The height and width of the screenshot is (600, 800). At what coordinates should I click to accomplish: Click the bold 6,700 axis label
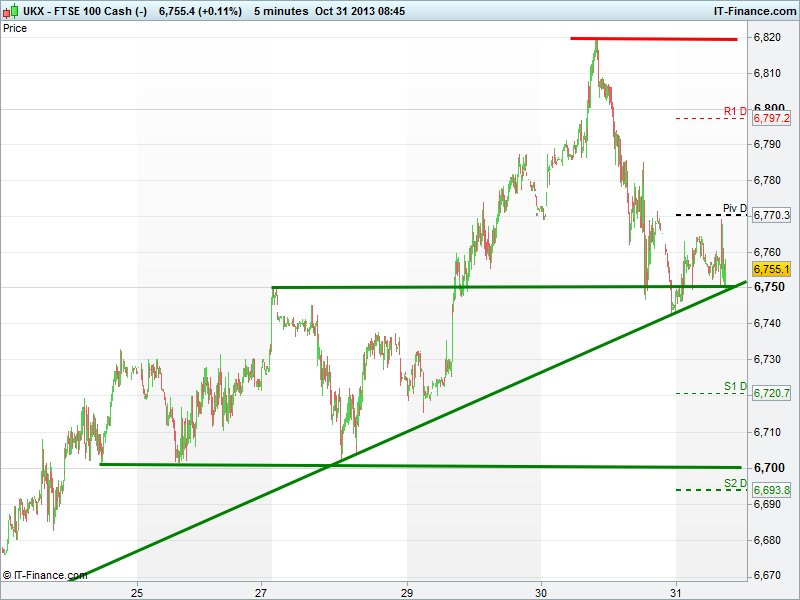coord(769,467)
